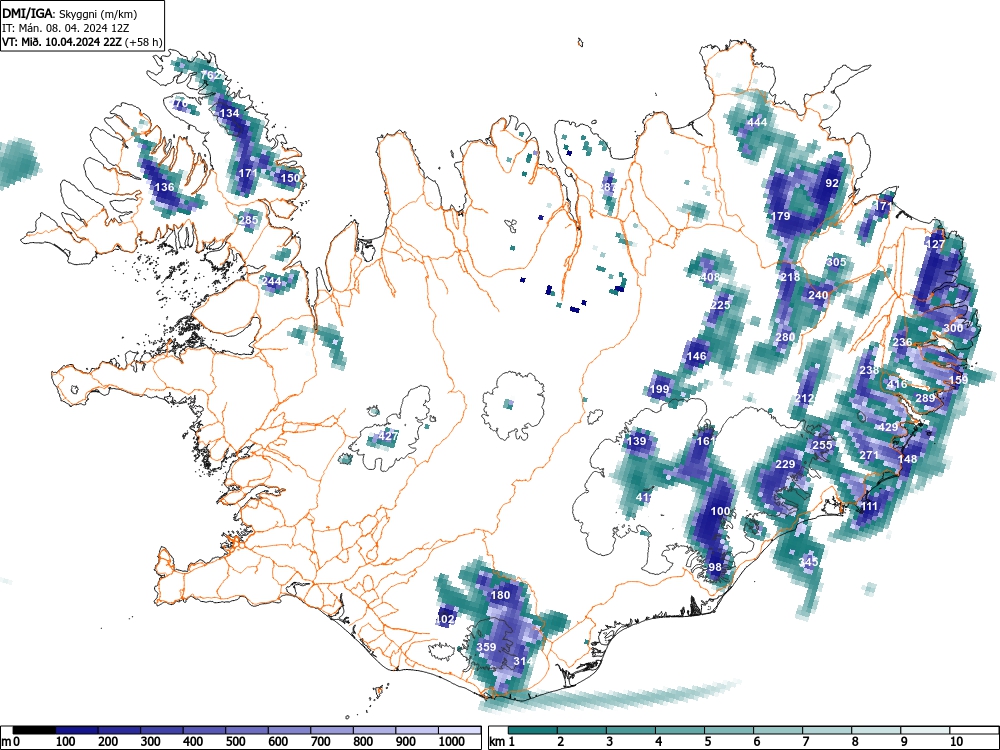Click the visibility value '427' on the glacier
This screenshot has height=750, width=1000.
388,436
